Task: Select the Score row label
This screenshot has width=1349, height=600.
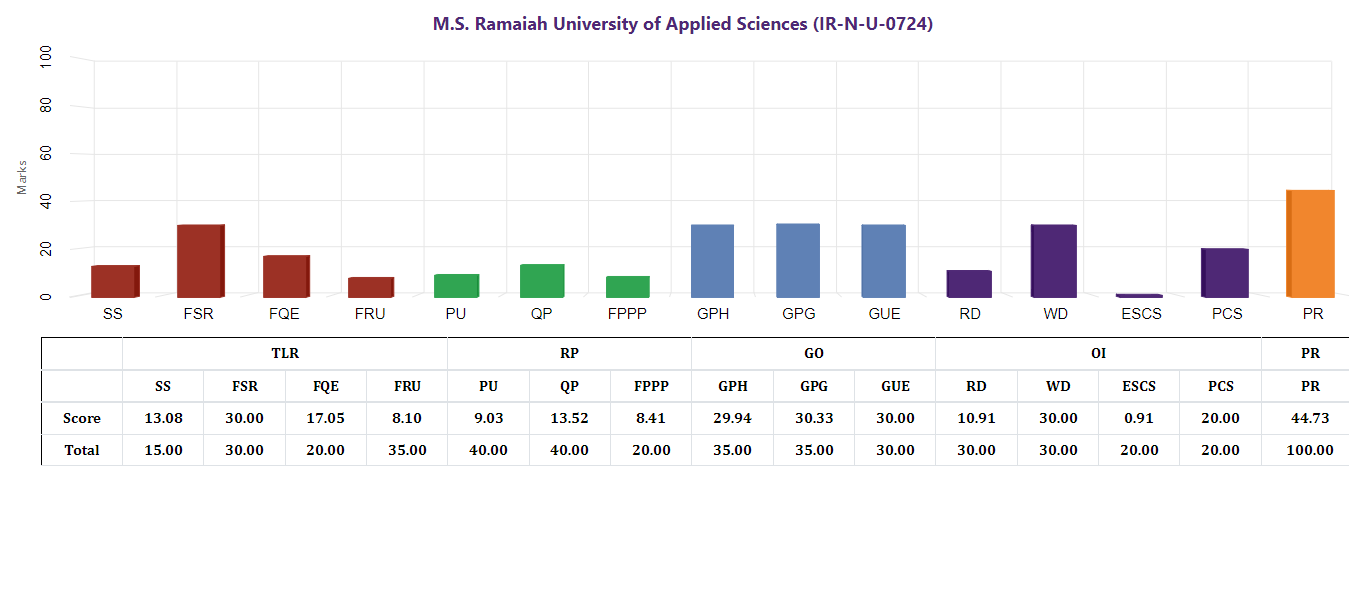Action: pos(82,418)
